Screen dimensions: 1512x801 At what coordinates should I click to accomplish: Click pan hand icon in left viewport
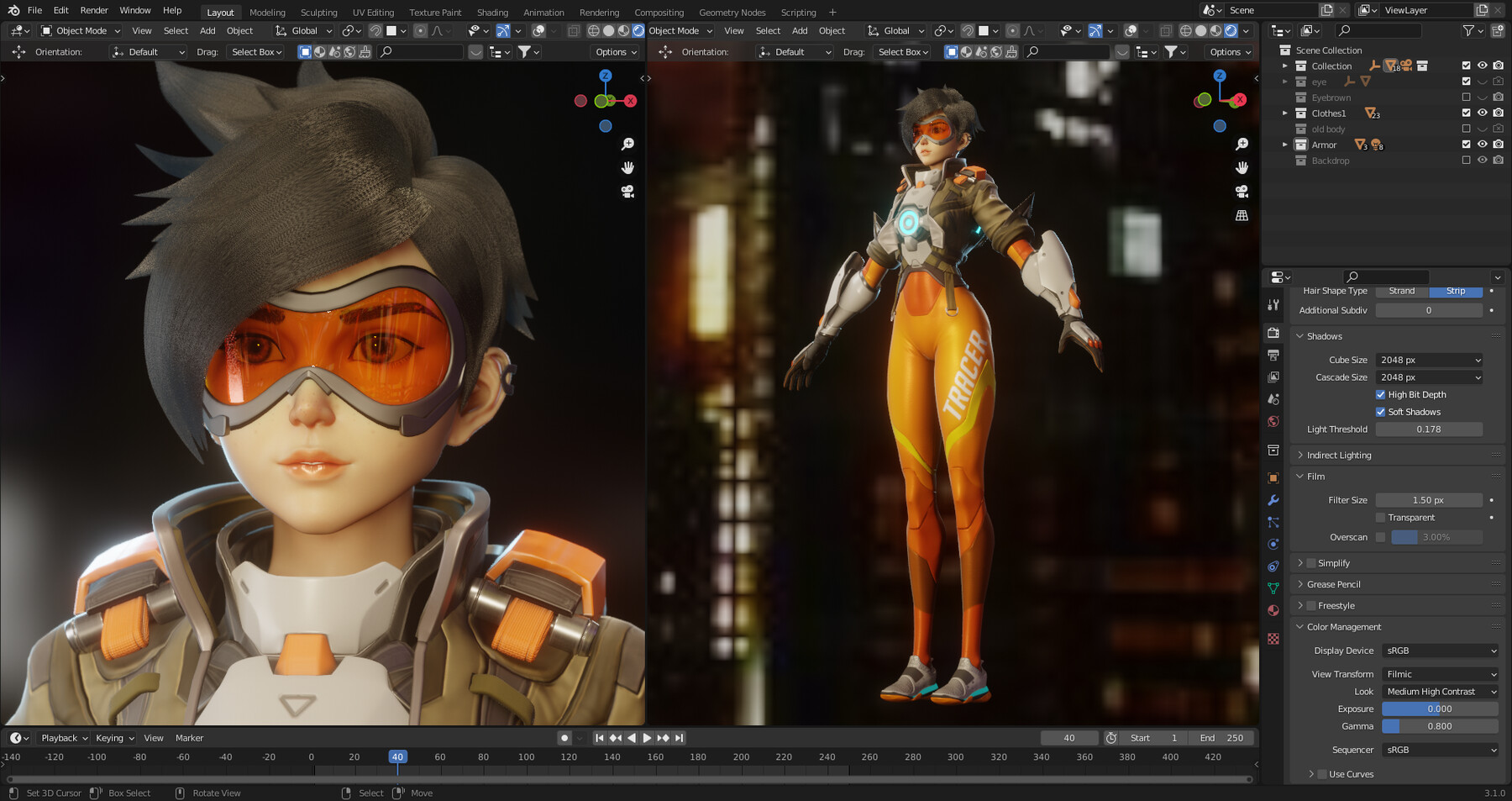pyautogui.click(x=627, y=168)
